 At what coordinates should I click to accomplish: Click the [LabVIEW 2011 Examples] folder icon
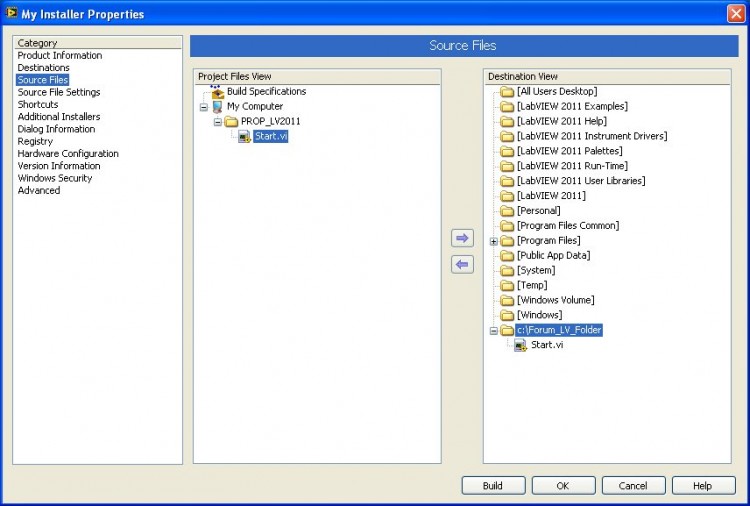(x=507, y=106)
